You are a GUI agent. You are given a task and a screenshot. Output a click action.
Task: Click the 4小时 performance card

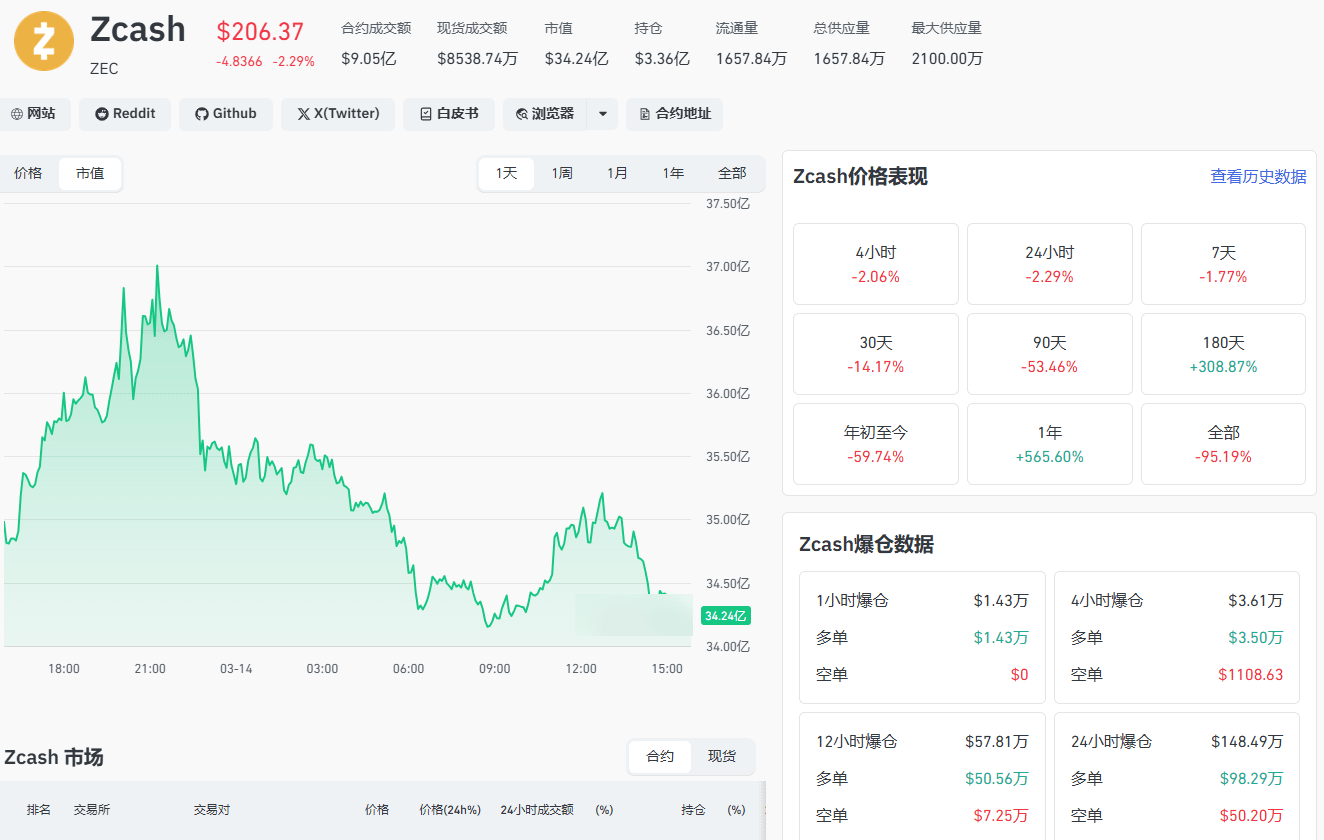pyautogui.click(x=876, y=264)
